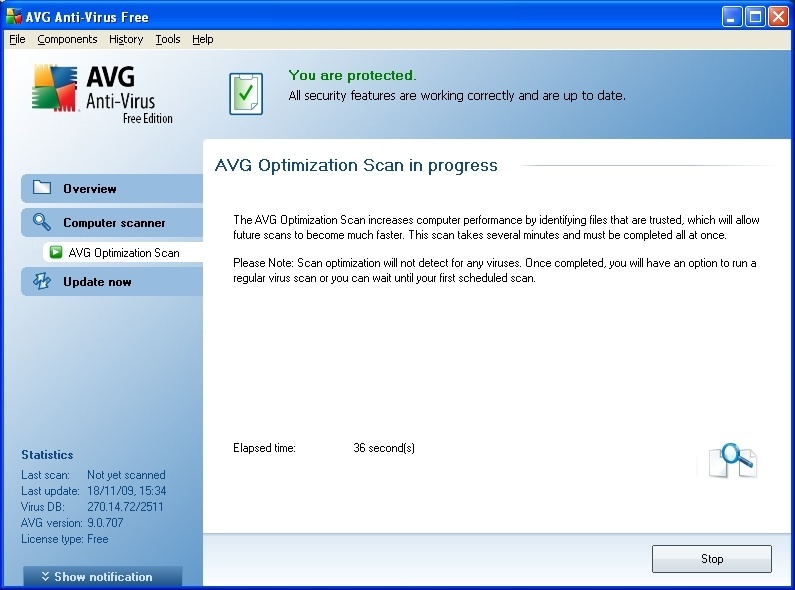Open the File menu
The width and height of the screenshot is (795, 590).
(17, 39)
